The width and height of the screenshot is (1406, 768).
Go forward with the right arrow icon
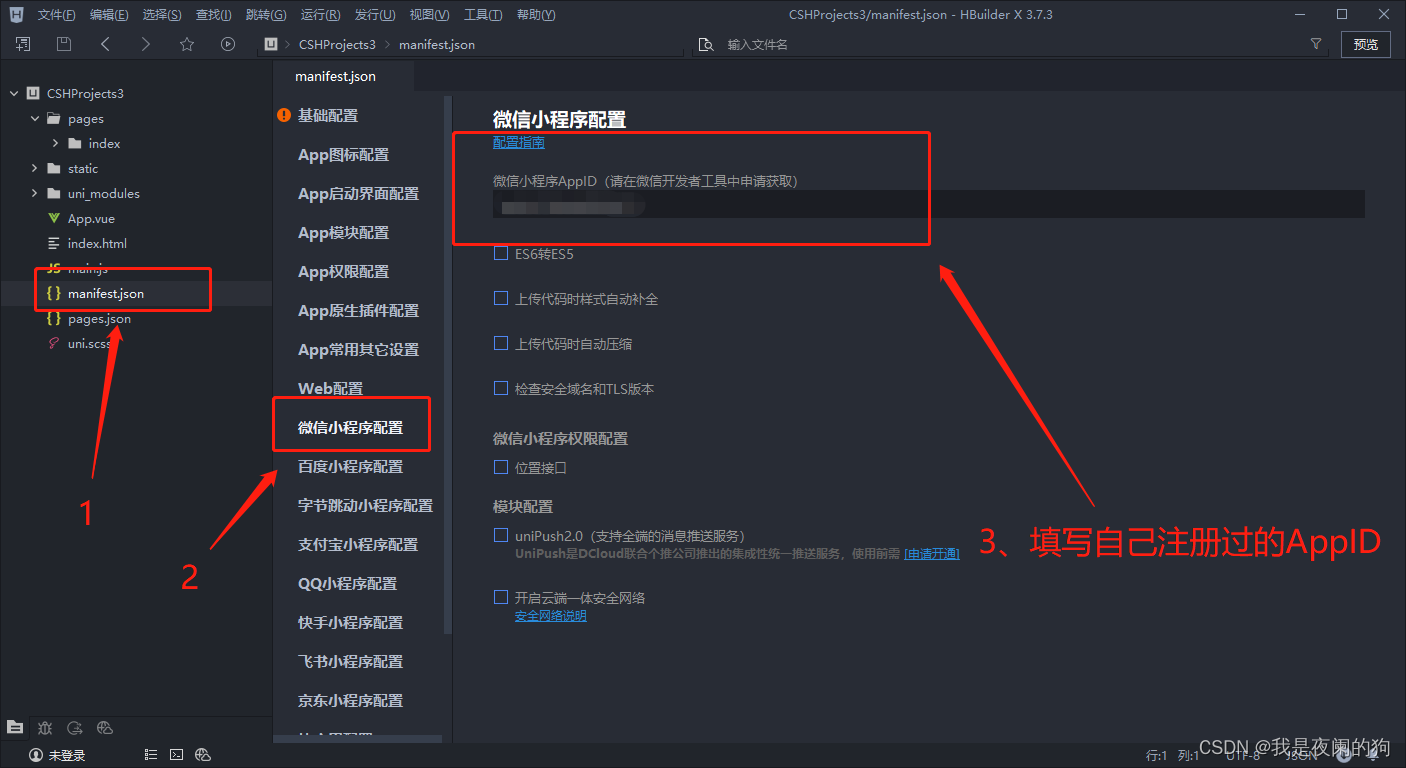pyautogui.click(x=146, y=44)
